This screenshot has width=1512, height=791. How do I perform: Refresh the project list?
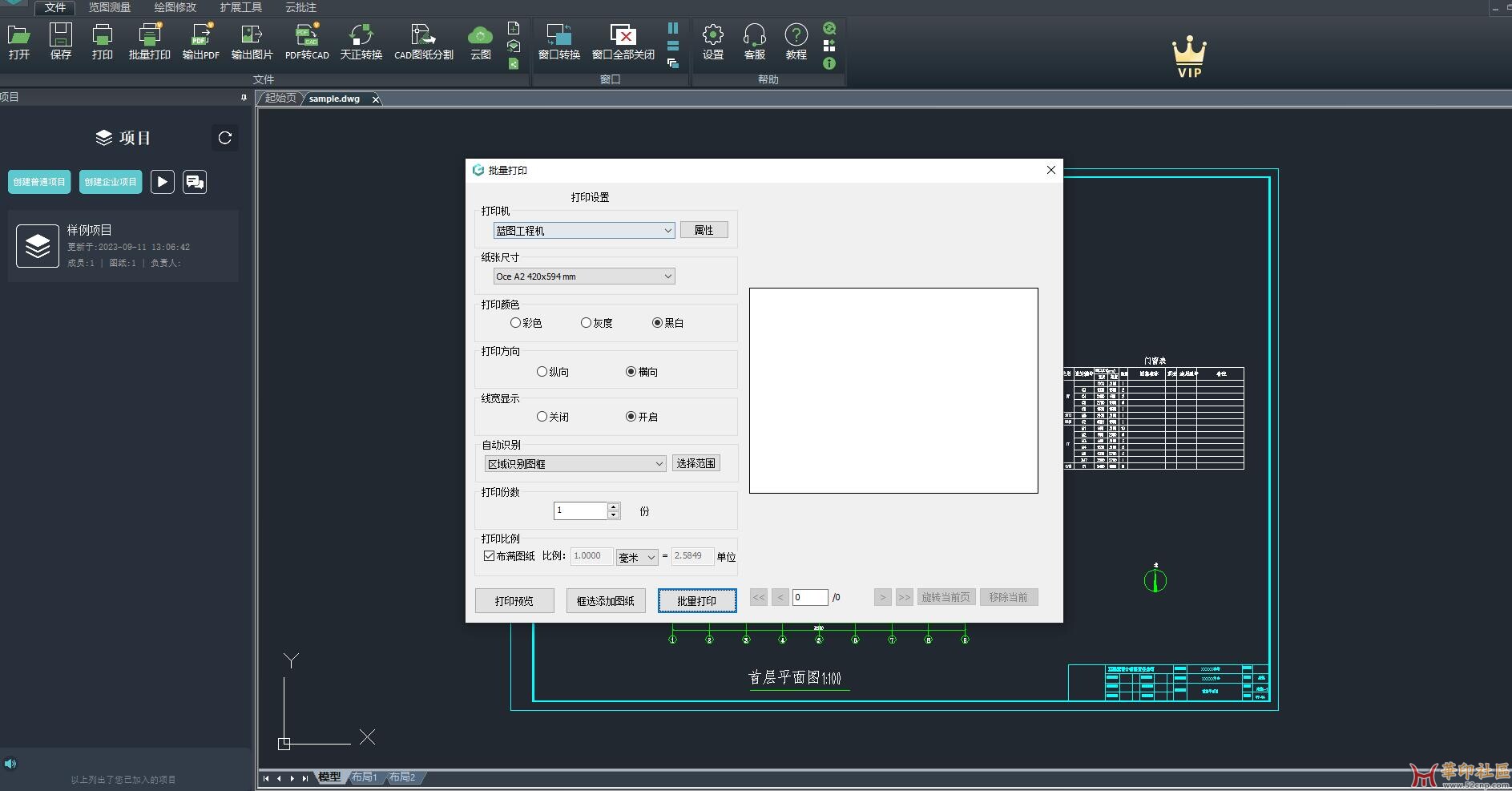point(224,138)
